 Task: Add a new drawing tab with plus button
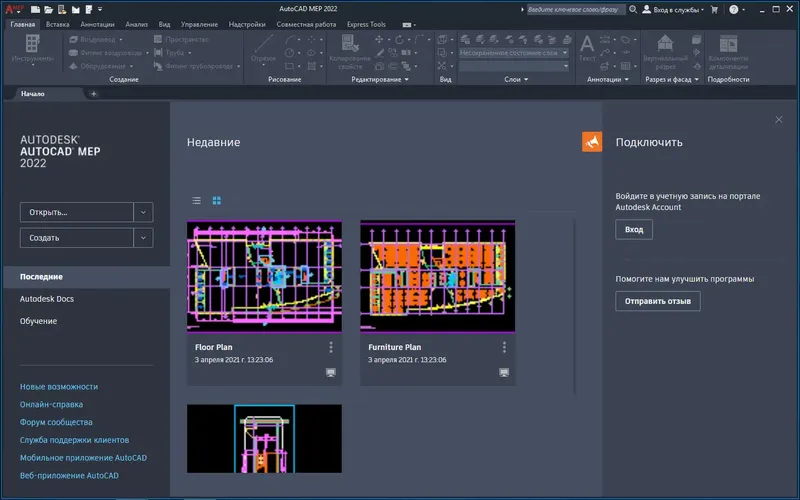(x=93, y=94)
